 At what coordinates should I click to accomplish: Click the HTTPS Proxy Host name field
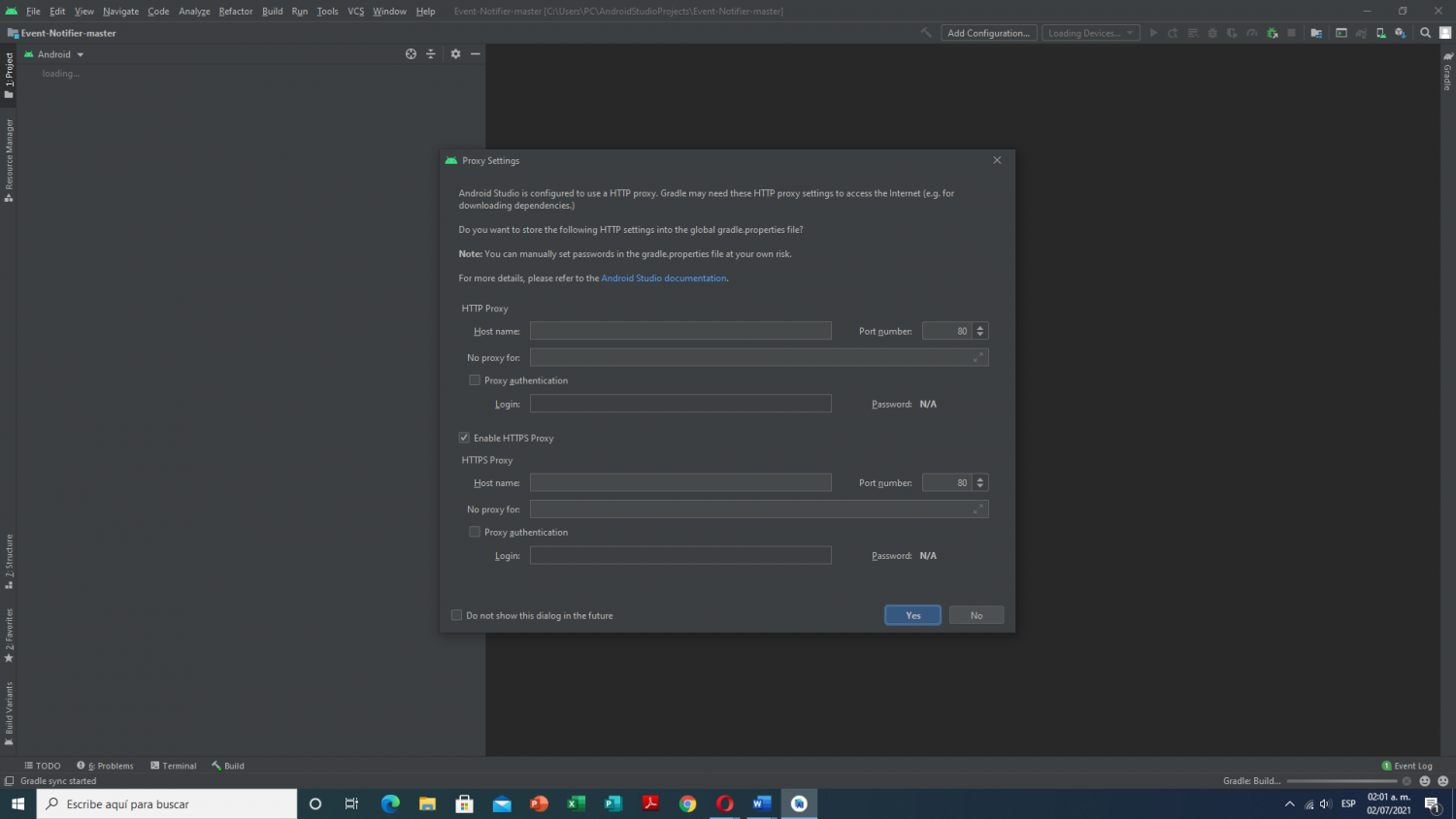click(680, 482)
